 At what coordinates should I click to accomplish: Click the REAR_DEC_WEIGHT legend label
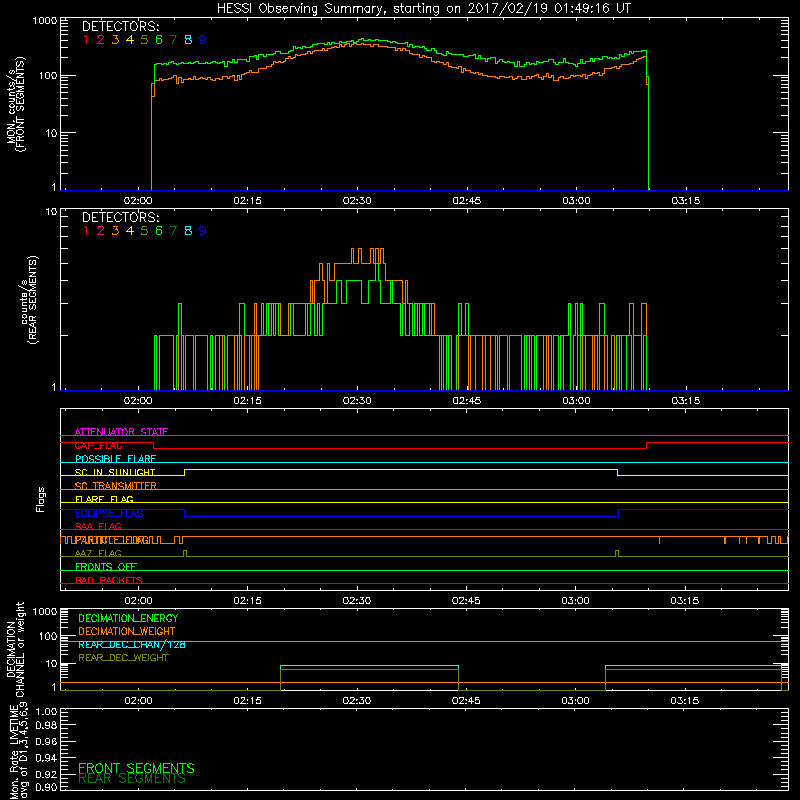click(123, 658)
